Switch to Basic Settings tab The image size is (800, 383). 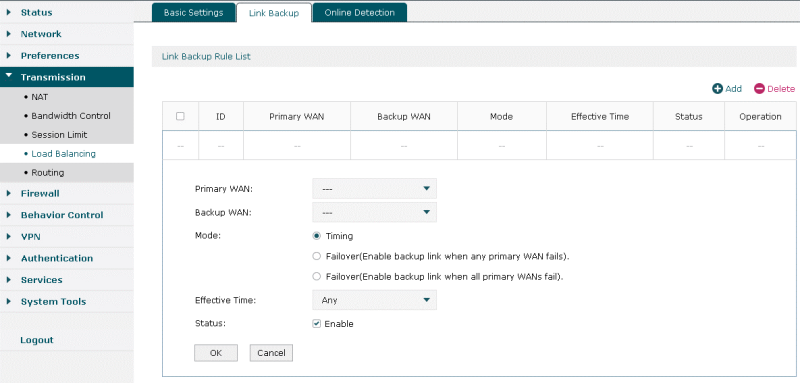193,13
